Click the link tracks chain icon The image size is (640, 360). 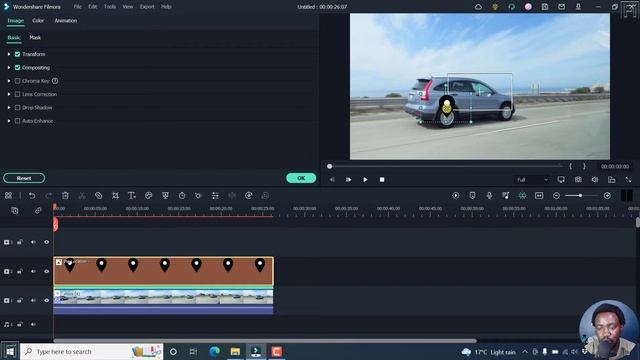point(38,211)
